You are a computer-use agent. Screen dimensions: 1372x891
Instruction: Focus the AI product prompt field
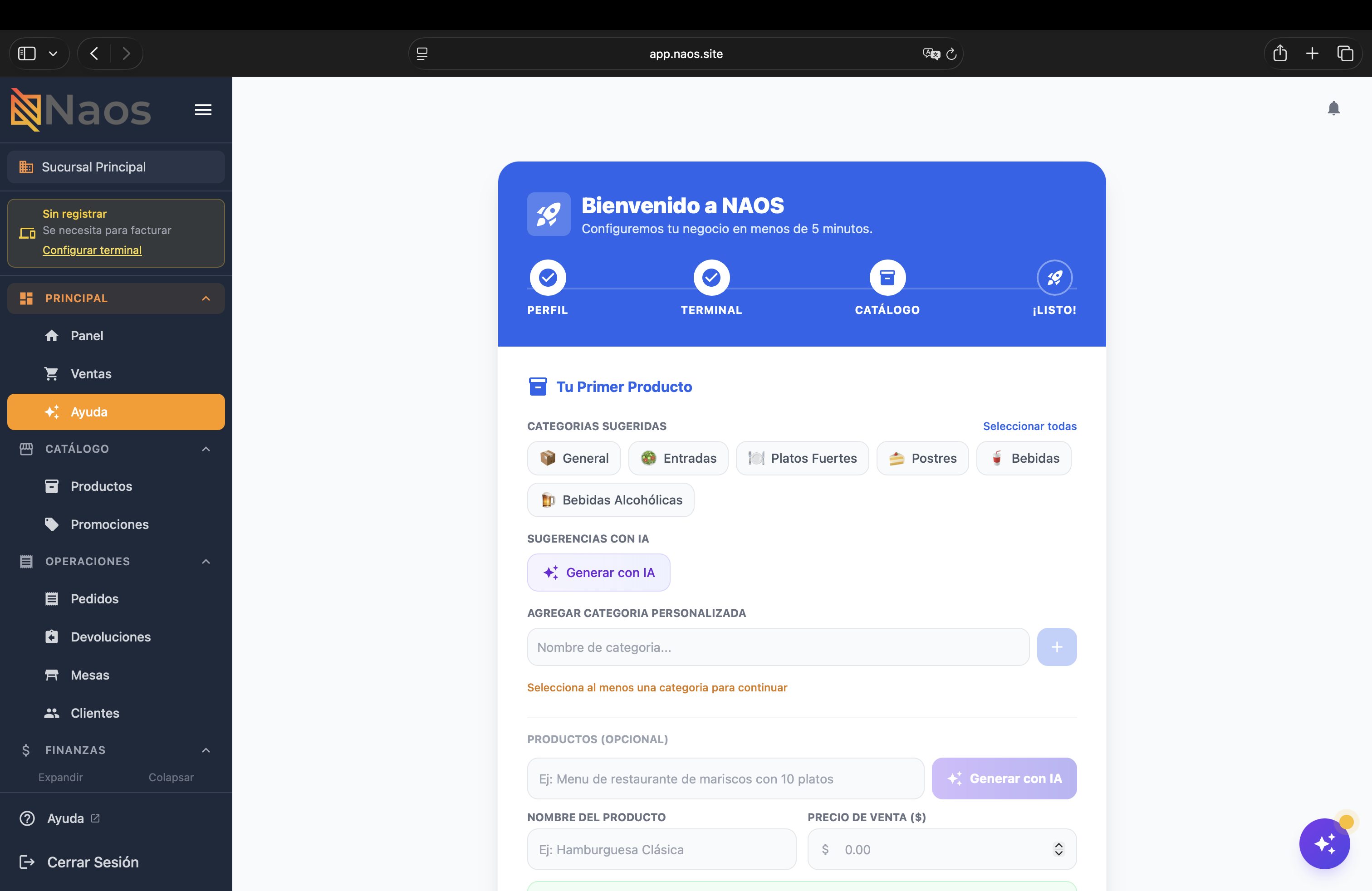coord(726,778)
